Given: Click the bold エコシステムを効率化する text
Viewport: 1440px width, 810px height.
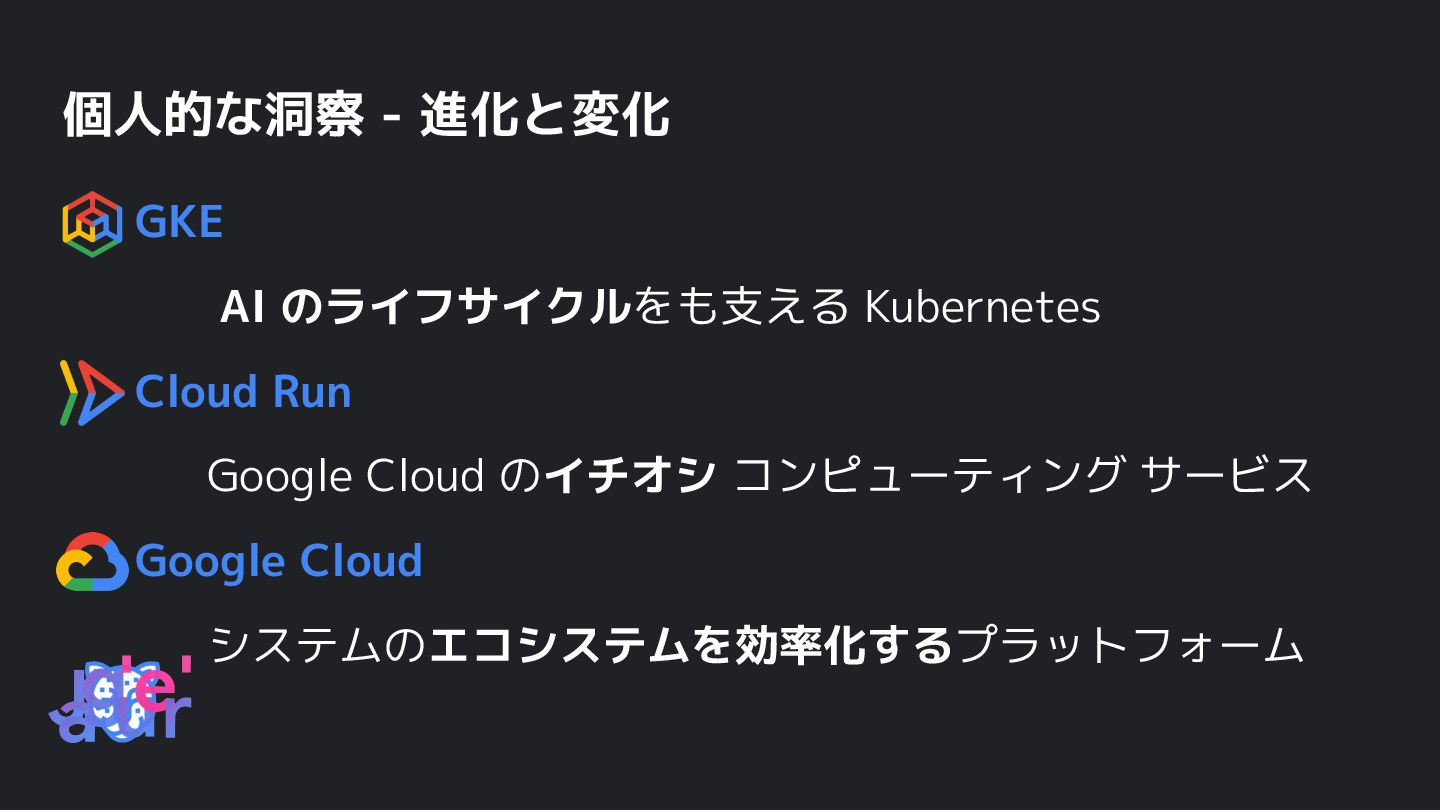Looking at the screenshot, I should coord(691,646).
